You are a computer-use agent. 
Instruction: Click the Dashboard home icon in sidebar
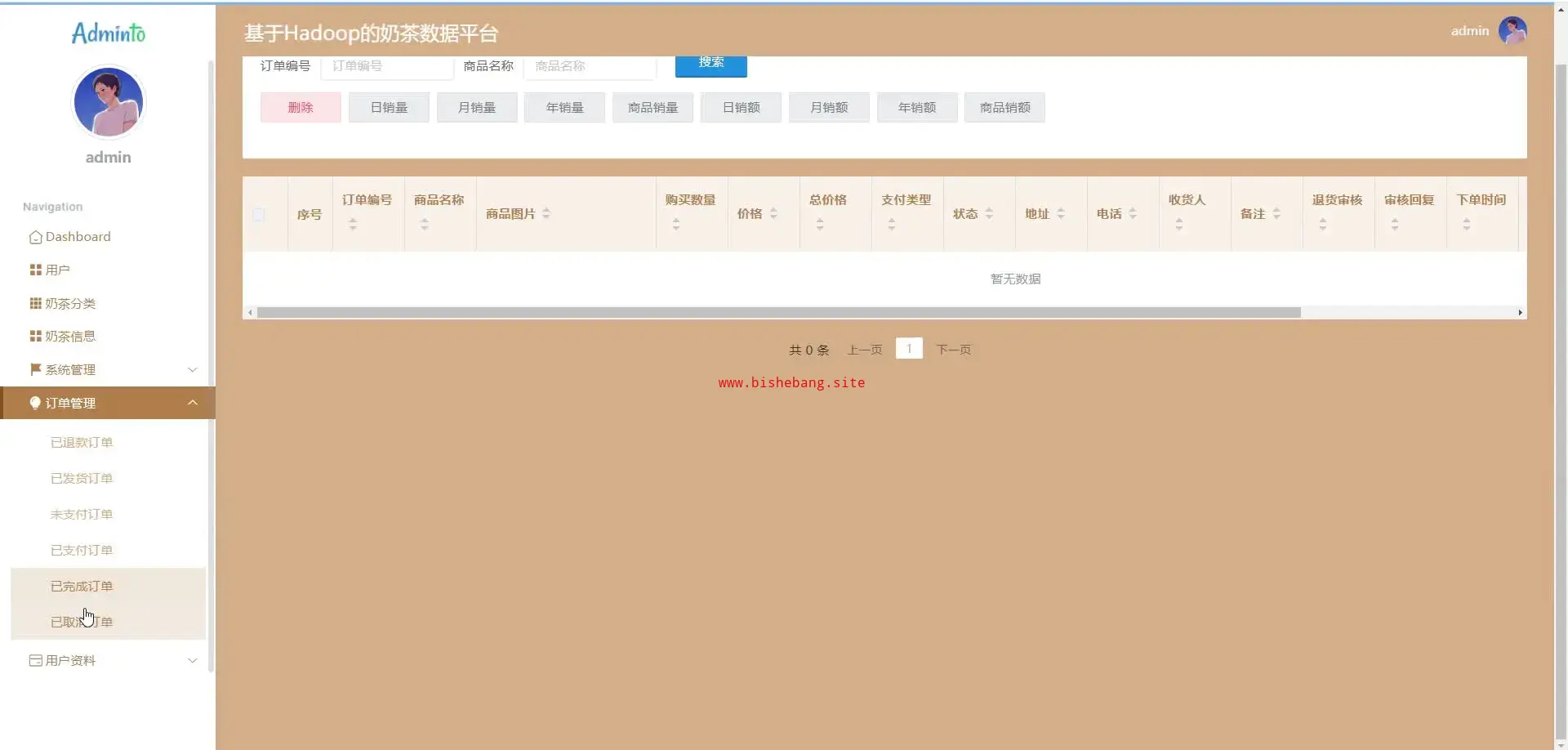(35, 237)
